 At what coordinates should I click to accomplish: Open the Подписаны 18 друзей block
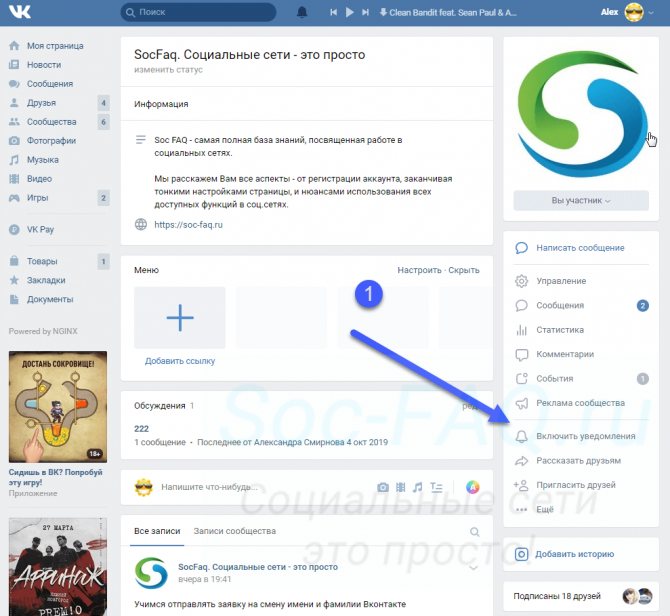tap(581, 596)
